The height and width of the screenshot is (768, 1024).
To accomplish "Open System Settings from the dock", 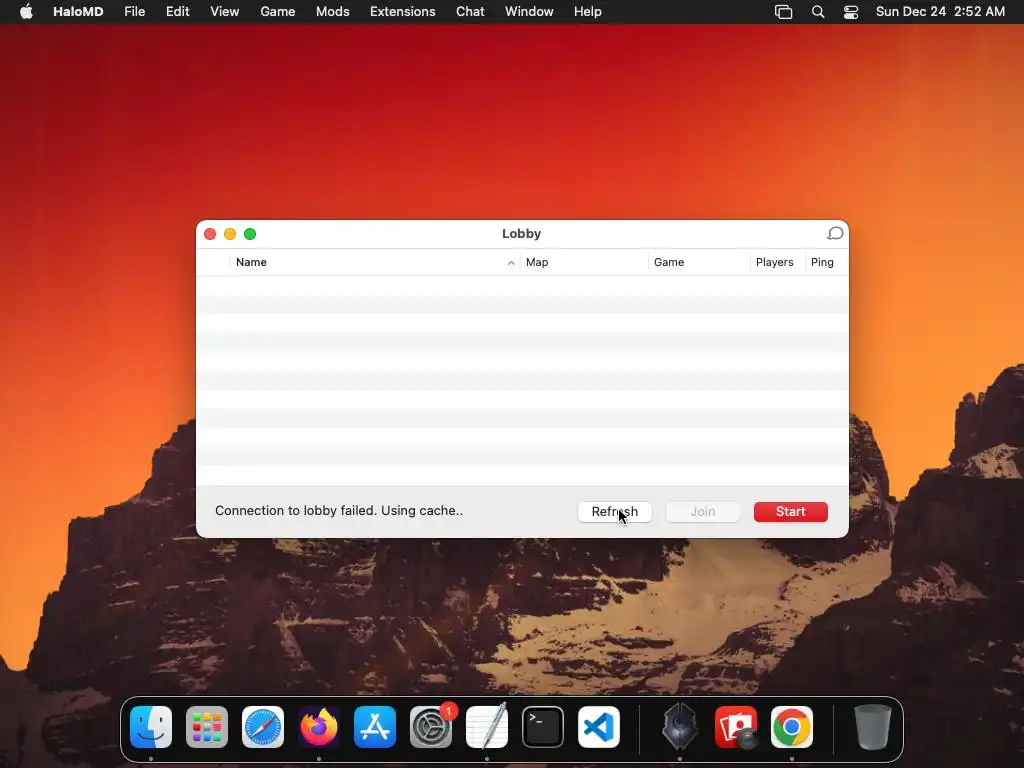I will (x=431, y=727).
